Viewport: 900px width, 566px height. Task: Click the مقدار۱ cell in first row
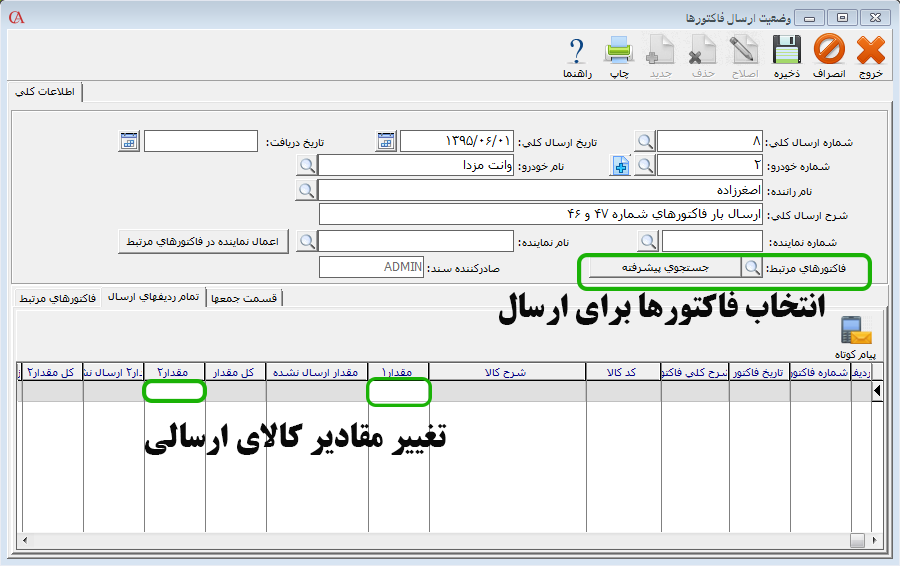tap(398, 391)
